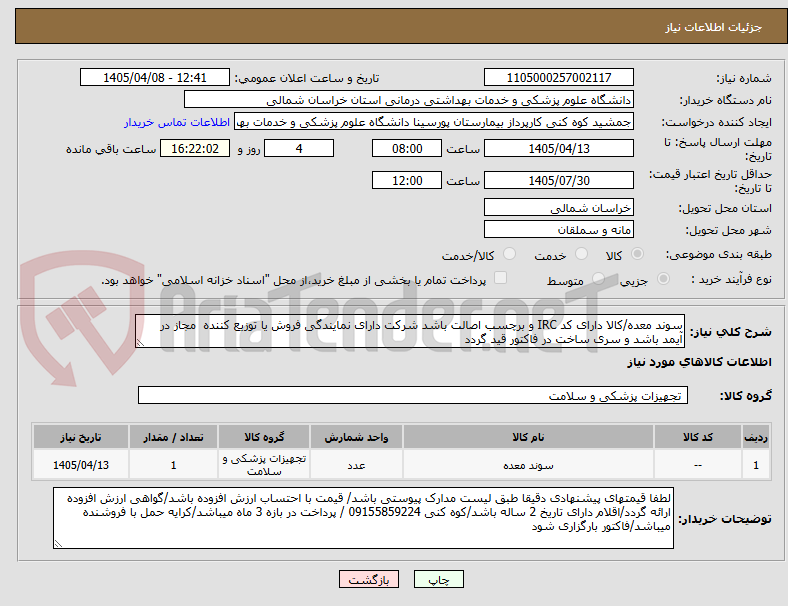Click the delivery province field خراسان شمالی
Screen dimensions: 788x606
pos(559,208)
